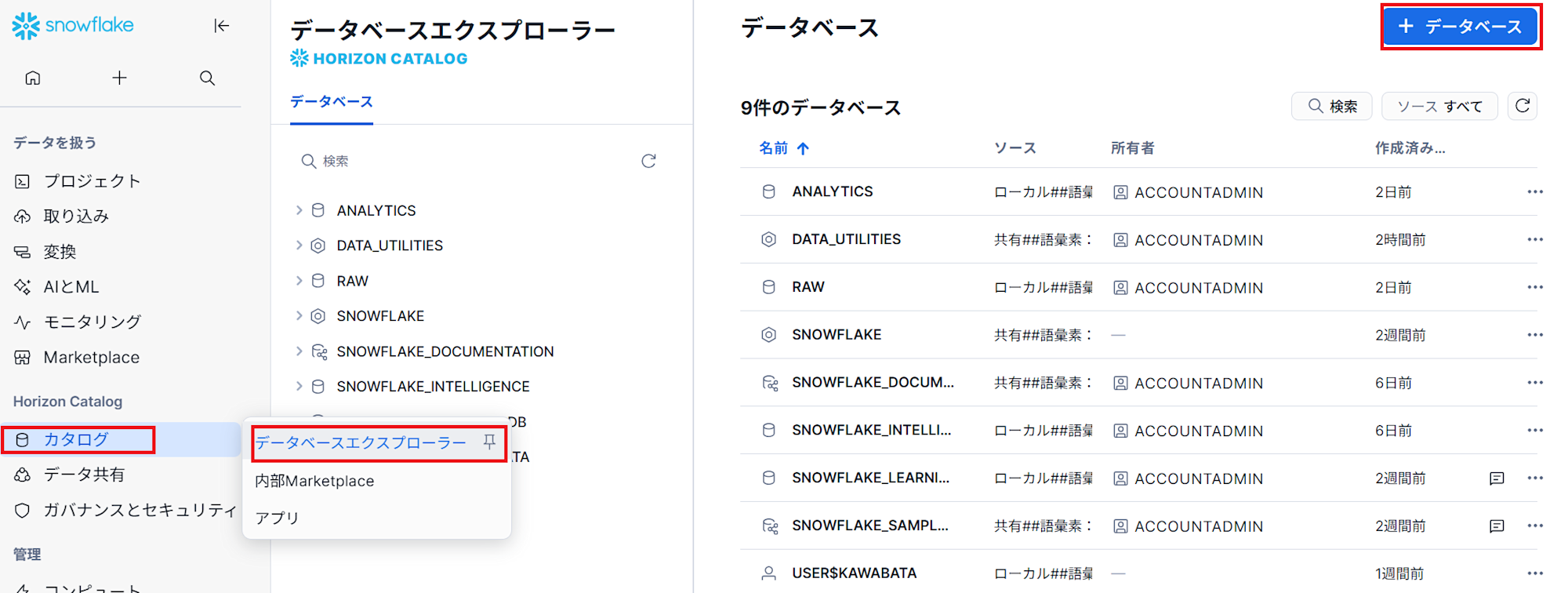Viewport: 1568px width, 593px height.
Task: Open the ソース すべて filter dropdown
Action: (1439, 106)
